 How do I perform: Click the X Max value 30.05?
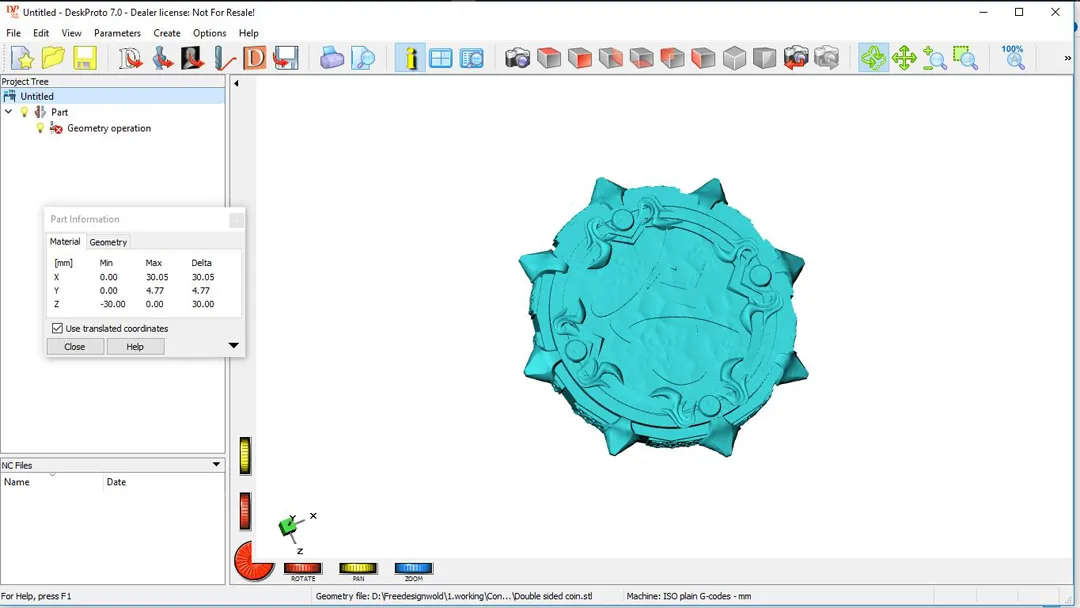pos(157,277)
